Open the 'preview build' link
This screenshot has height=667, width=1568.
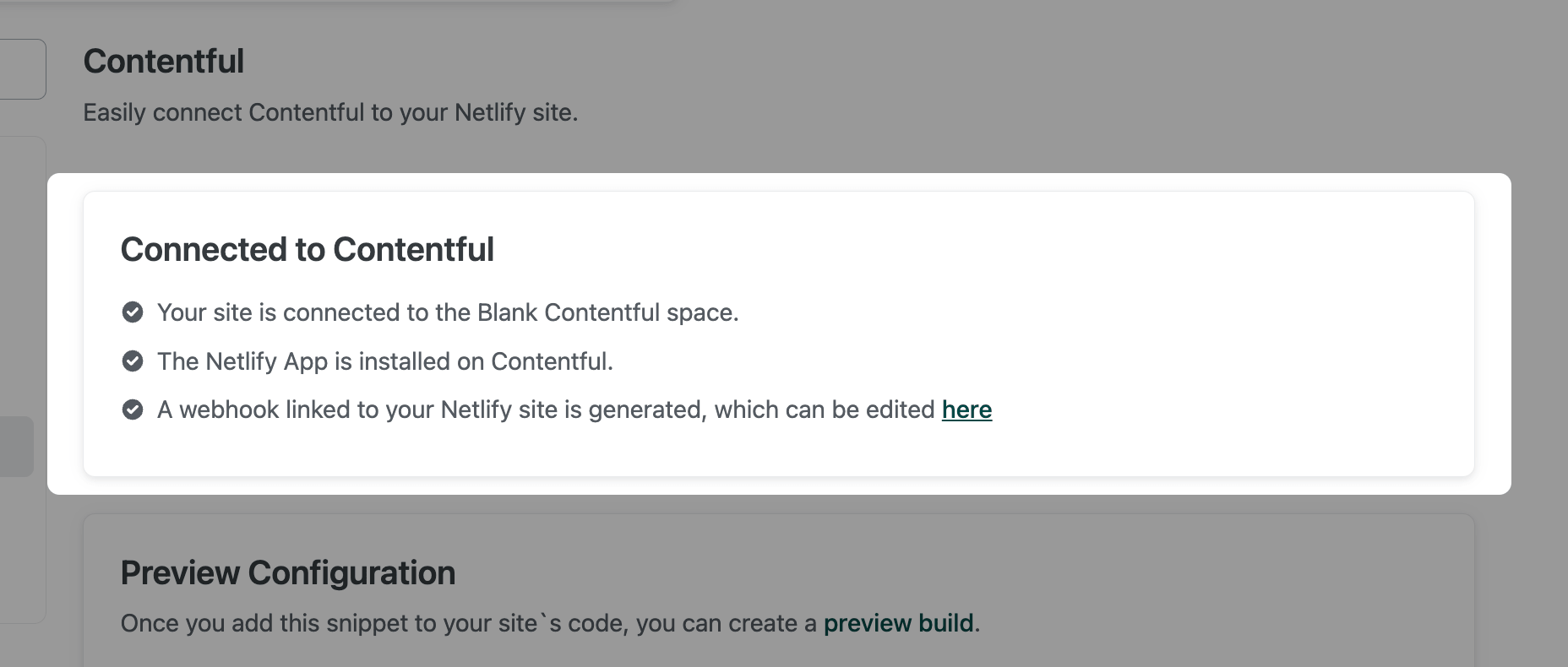pyautogui.click(x=898, y=623)
